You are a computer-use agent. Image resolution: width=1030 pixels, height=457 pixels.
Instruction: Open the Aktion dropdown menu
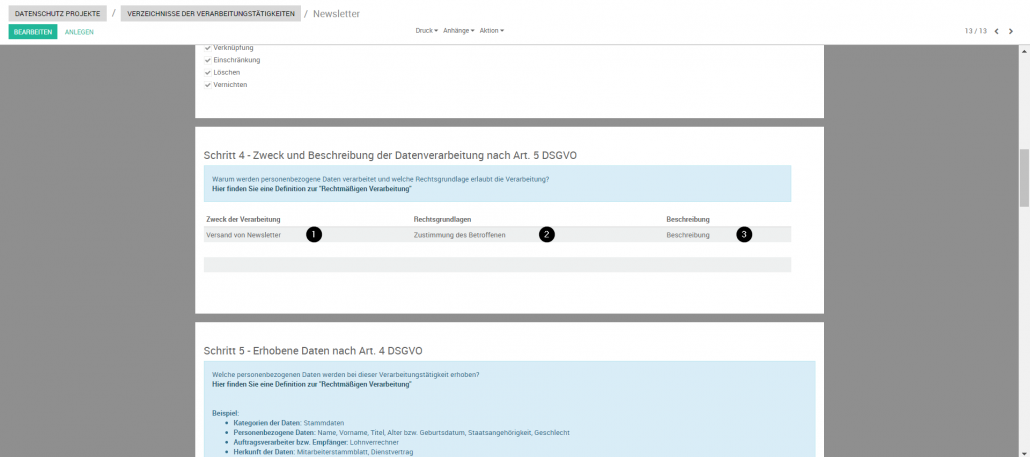(491, 31)
